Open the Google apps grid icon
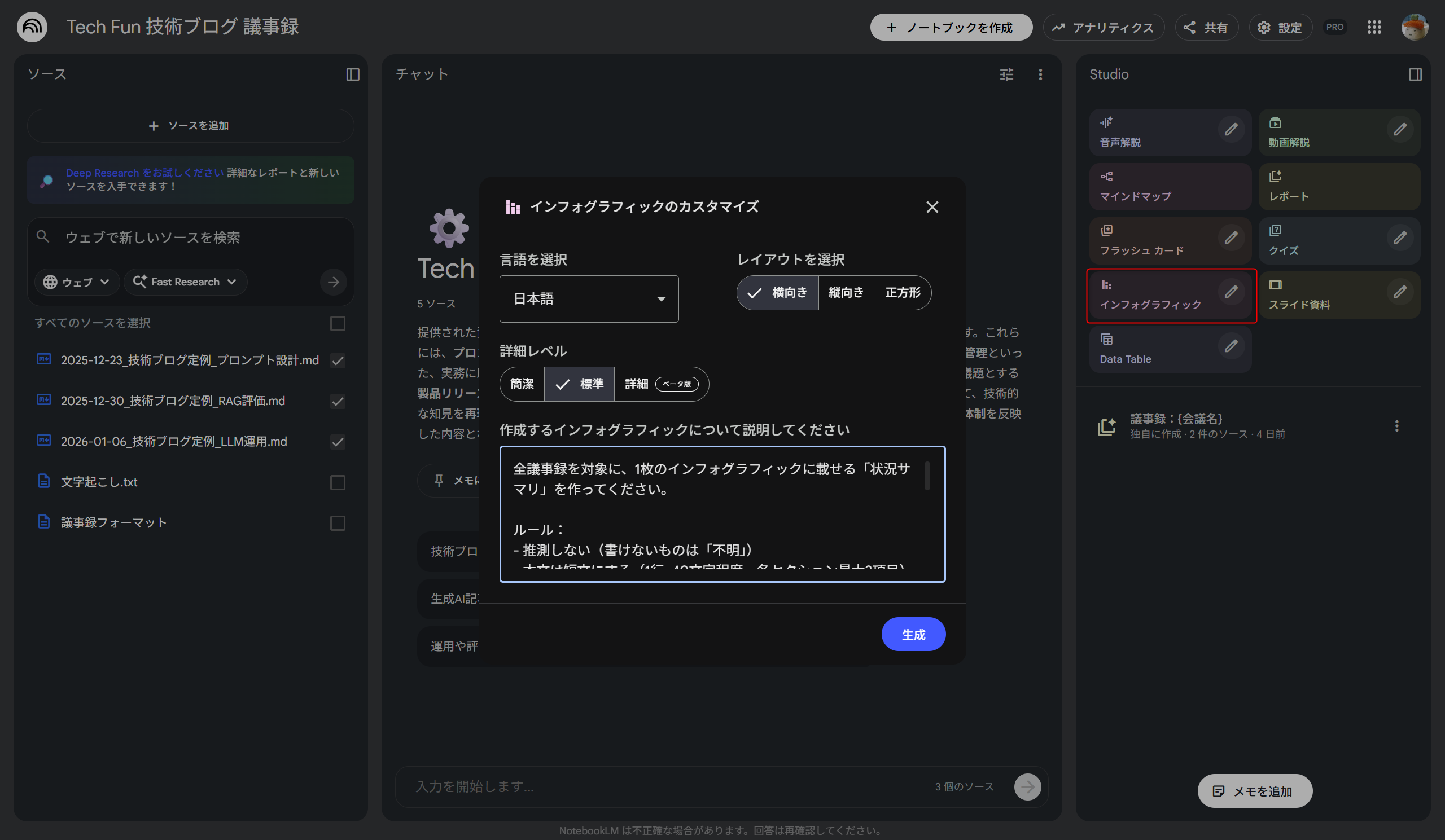 point(1374,27)
